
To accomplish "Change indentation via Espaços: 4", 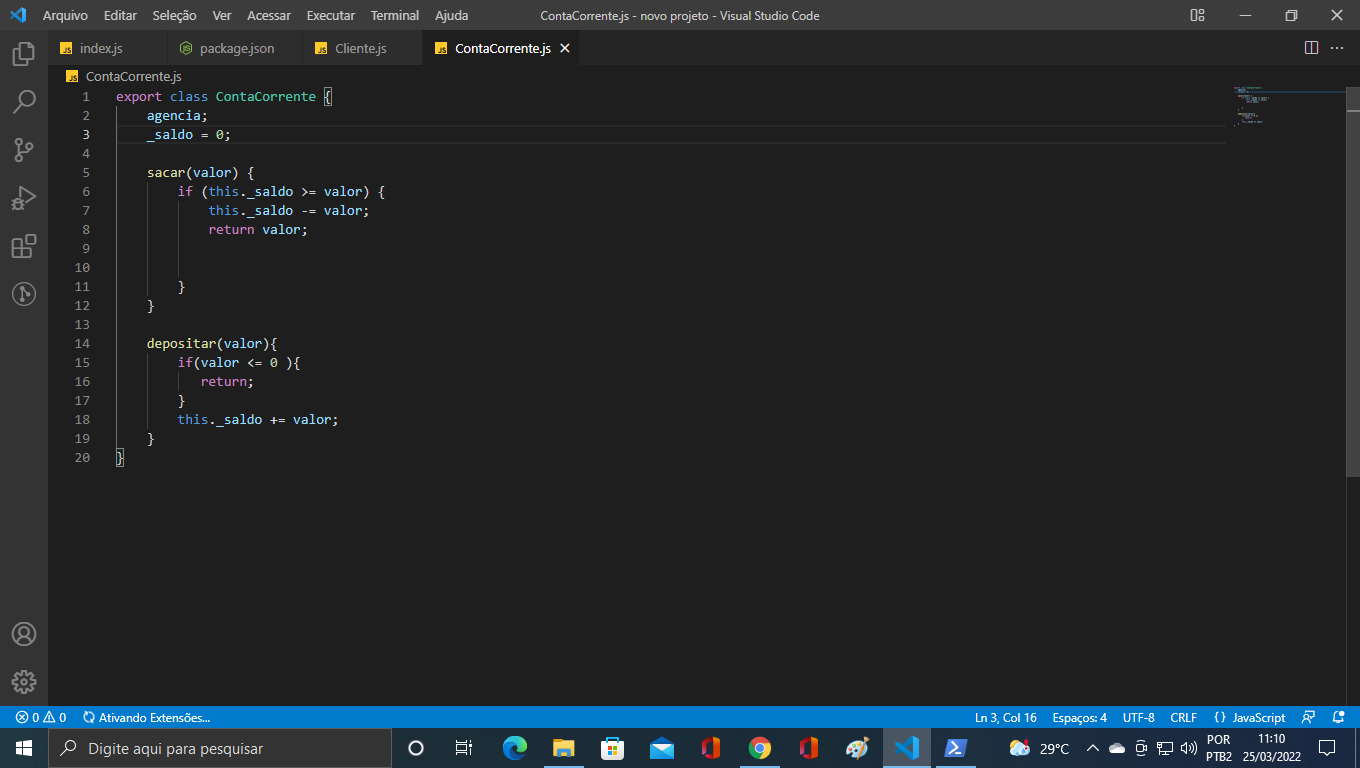I will tap(1079, 717).
